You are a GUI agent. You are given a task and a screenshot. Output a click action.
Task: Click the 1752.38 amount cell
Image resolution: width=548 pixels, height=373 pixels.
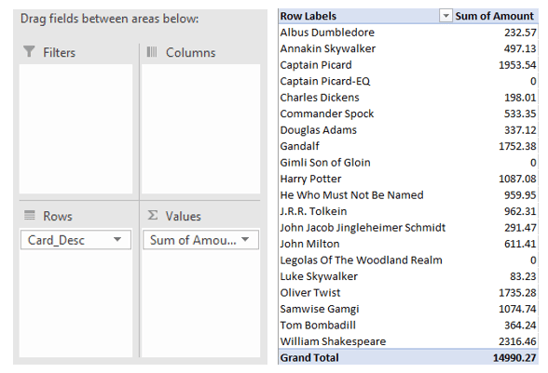[517, 146]
